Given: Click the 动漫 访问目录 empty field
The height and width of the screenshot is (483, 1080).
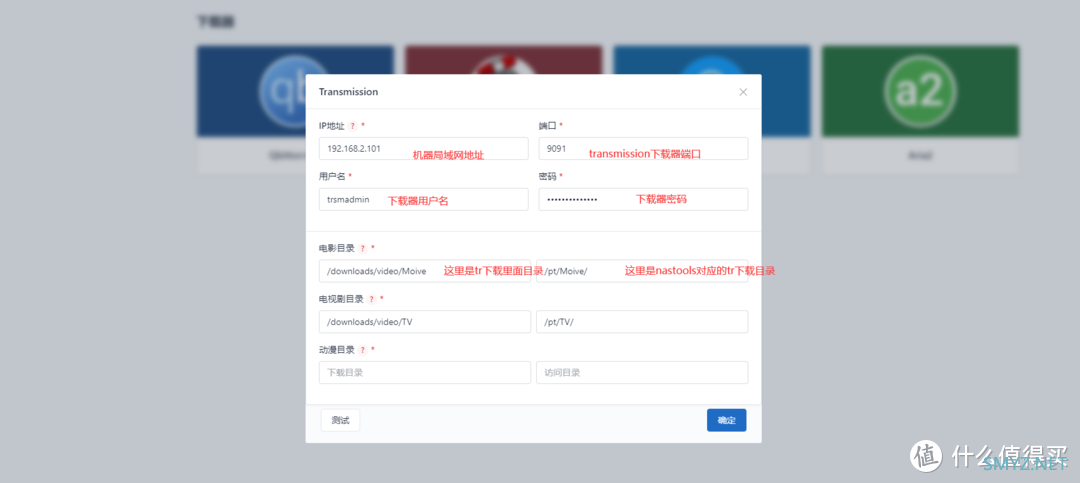Looking at the screenshot, I should click(642, 373).
